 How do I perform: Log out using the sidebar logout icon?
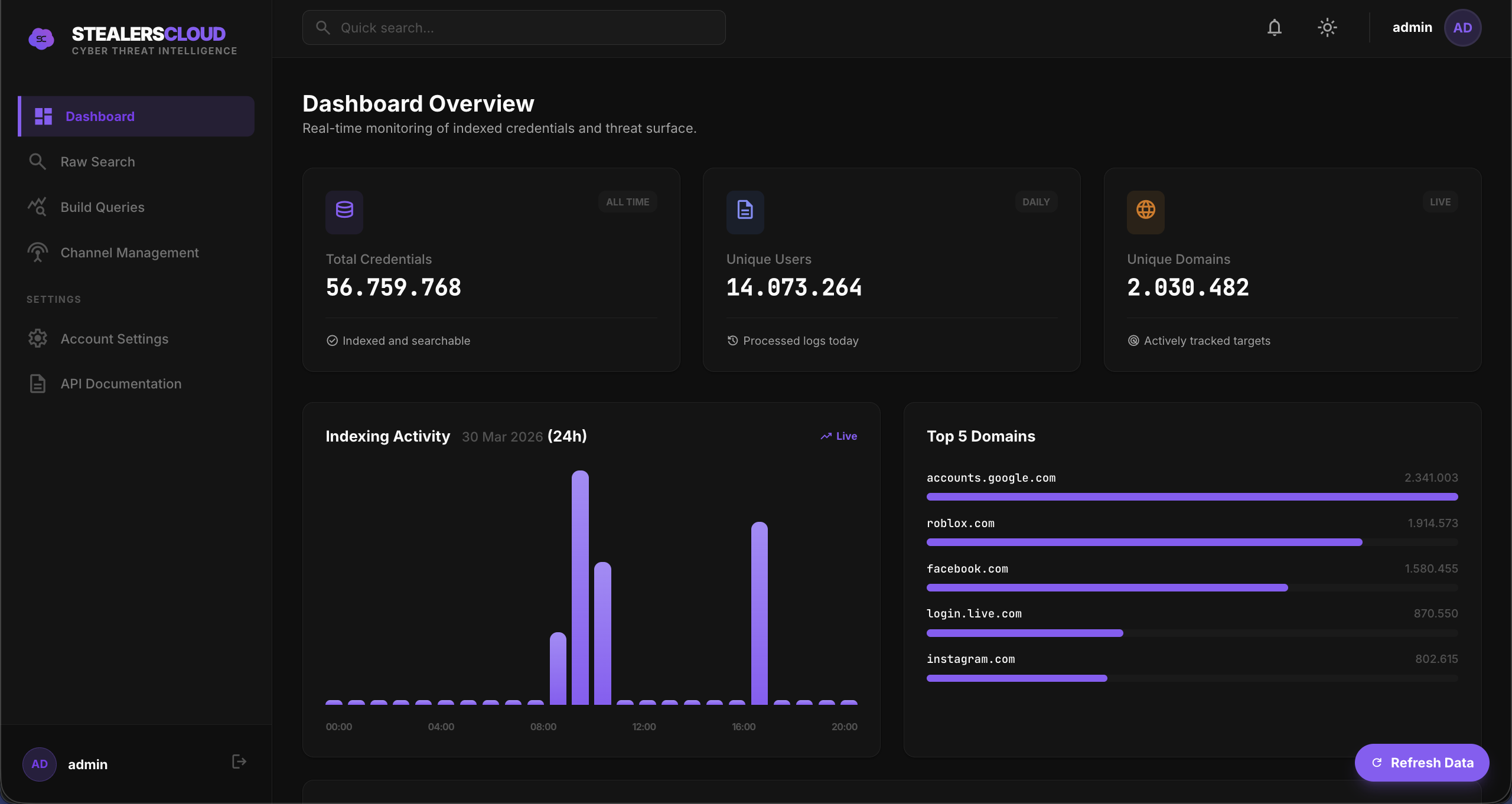tap(238, 761)
